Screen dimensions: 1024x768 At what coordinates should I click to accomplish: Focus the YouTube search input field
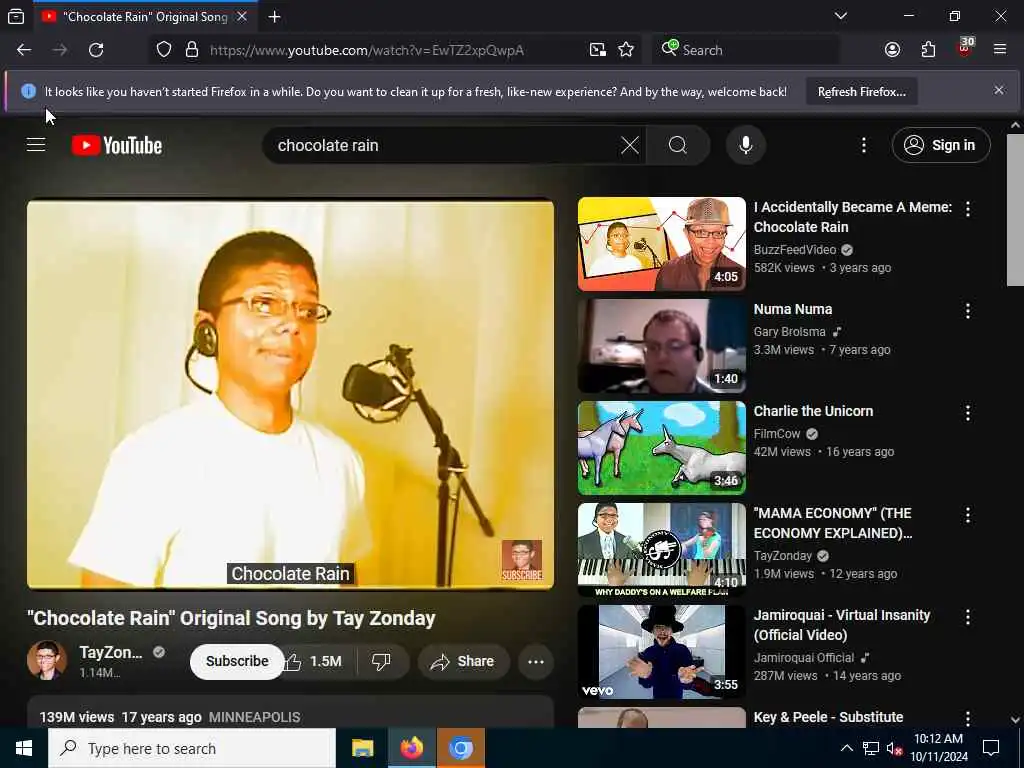tap(444, 145)
